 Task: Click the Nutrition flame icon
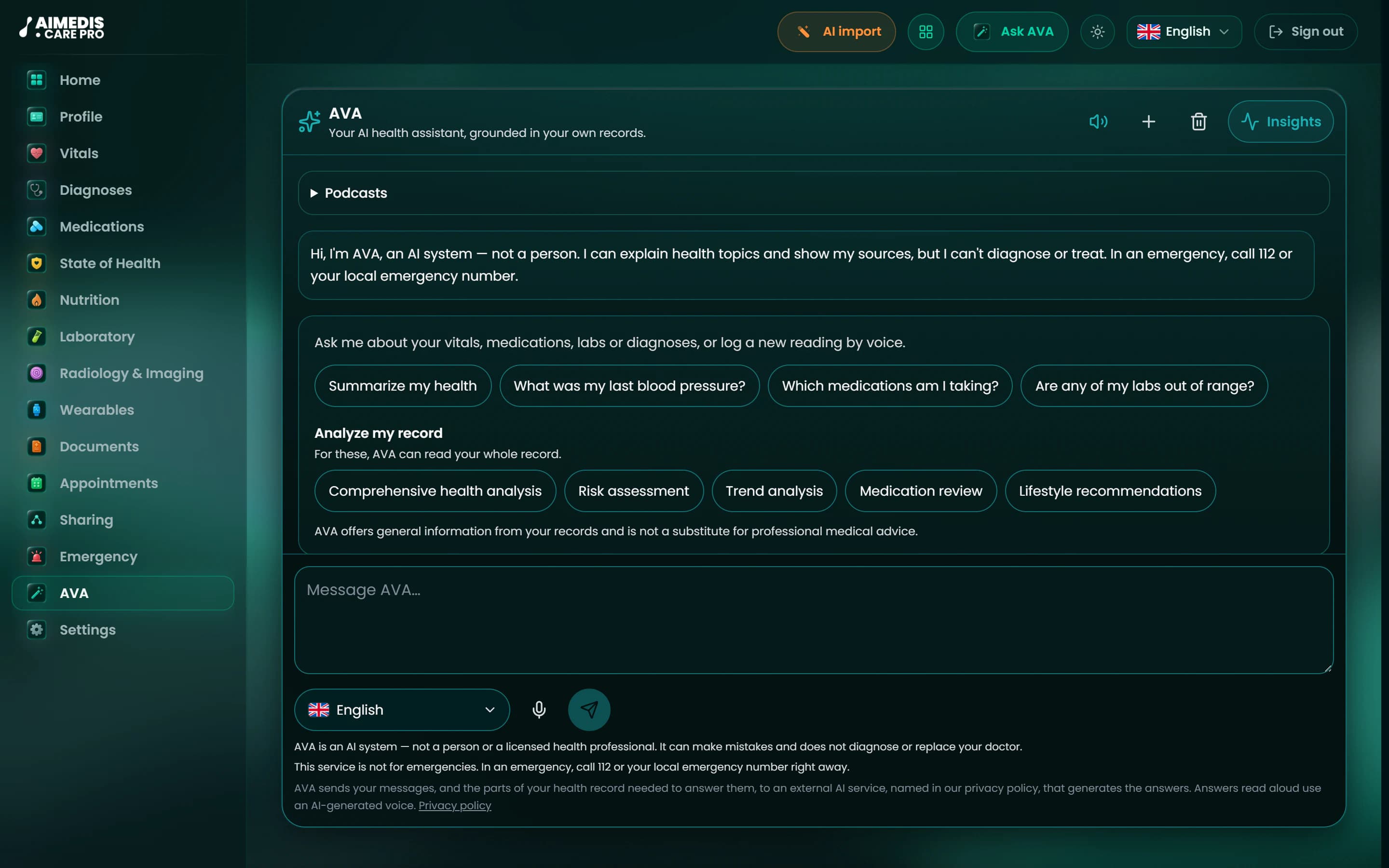tap(37, 299)
